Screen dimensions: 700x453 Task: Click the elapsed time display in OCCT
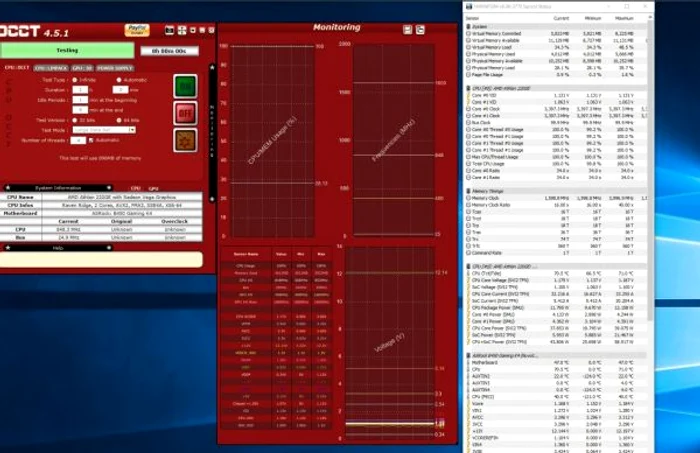coord(170,51)
